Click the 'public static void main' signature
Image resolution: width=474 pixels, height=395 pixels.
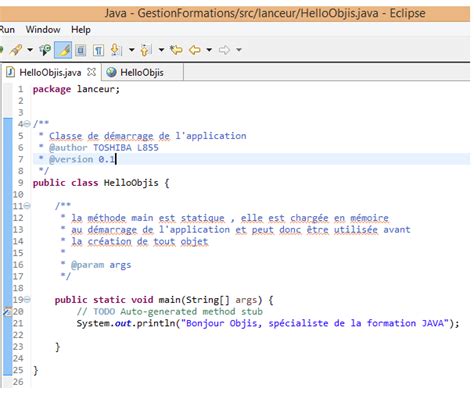click(164, 300)
